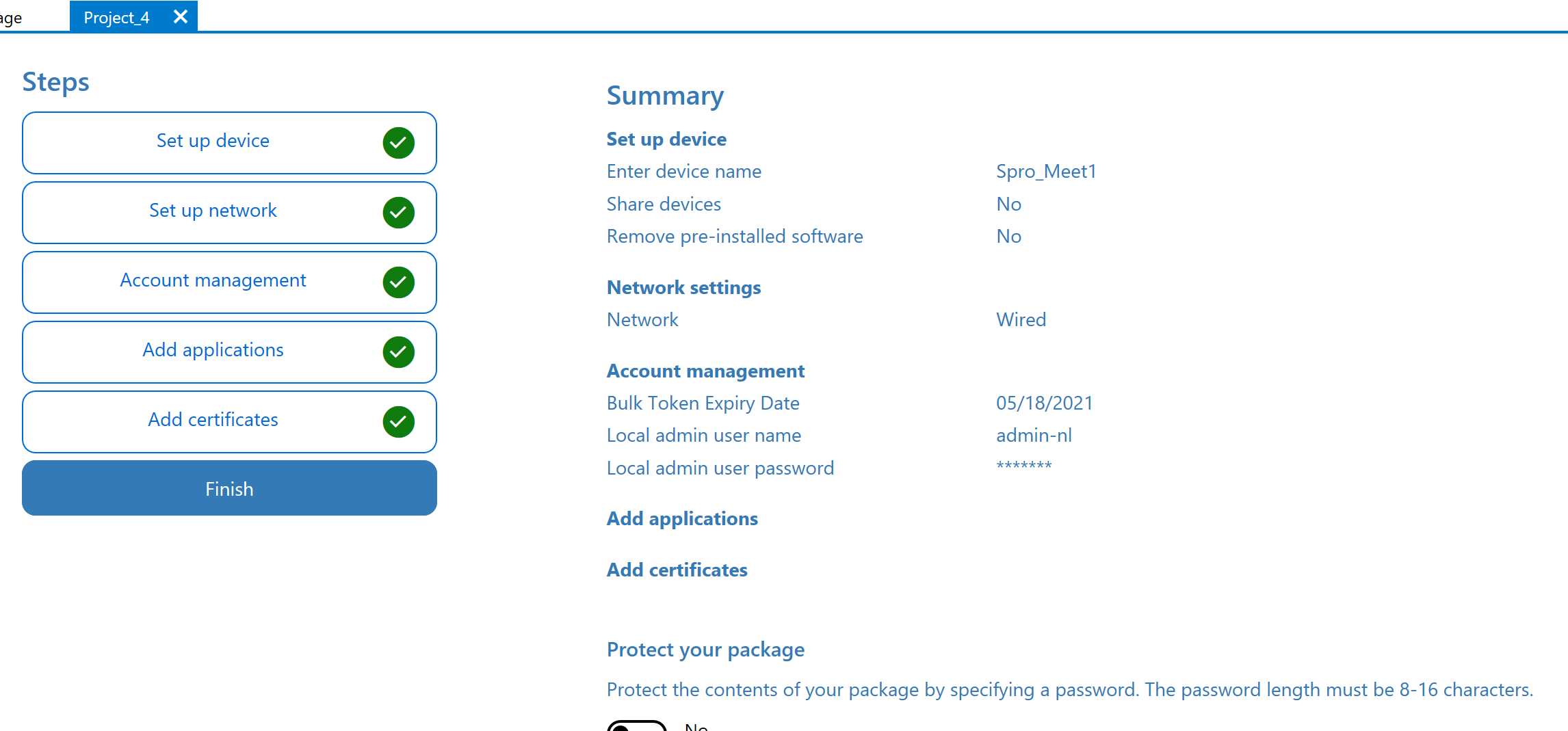The height and width of the screenshot is (731, 1568).
Task: Click the Account management heading in Summary
Action: click(705, 371)
